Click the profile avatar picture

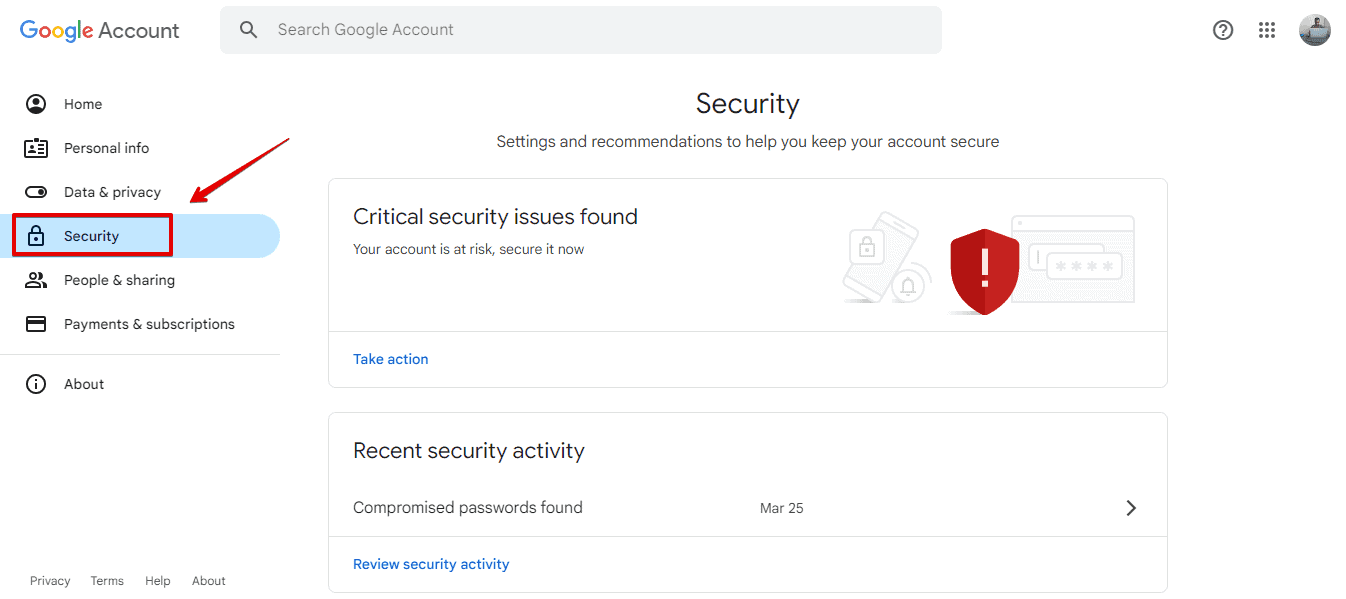(1314, 30)
